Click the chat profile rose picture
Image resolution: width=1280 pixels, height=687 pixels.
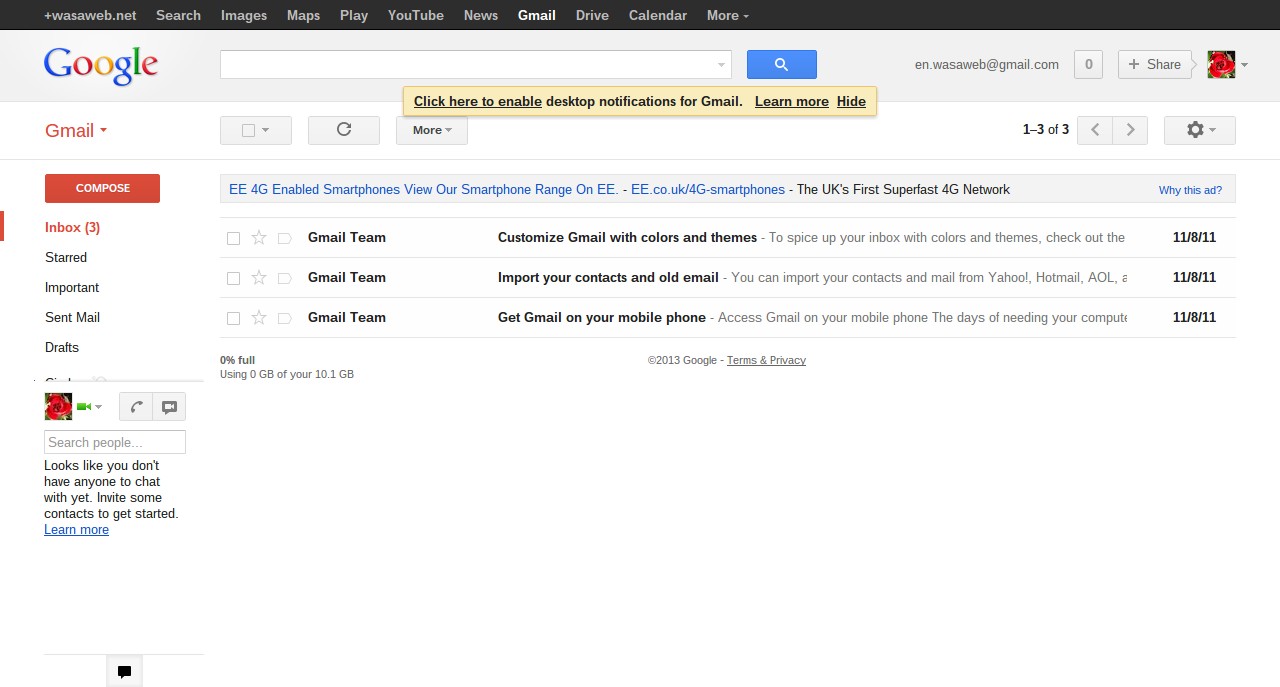58,406
